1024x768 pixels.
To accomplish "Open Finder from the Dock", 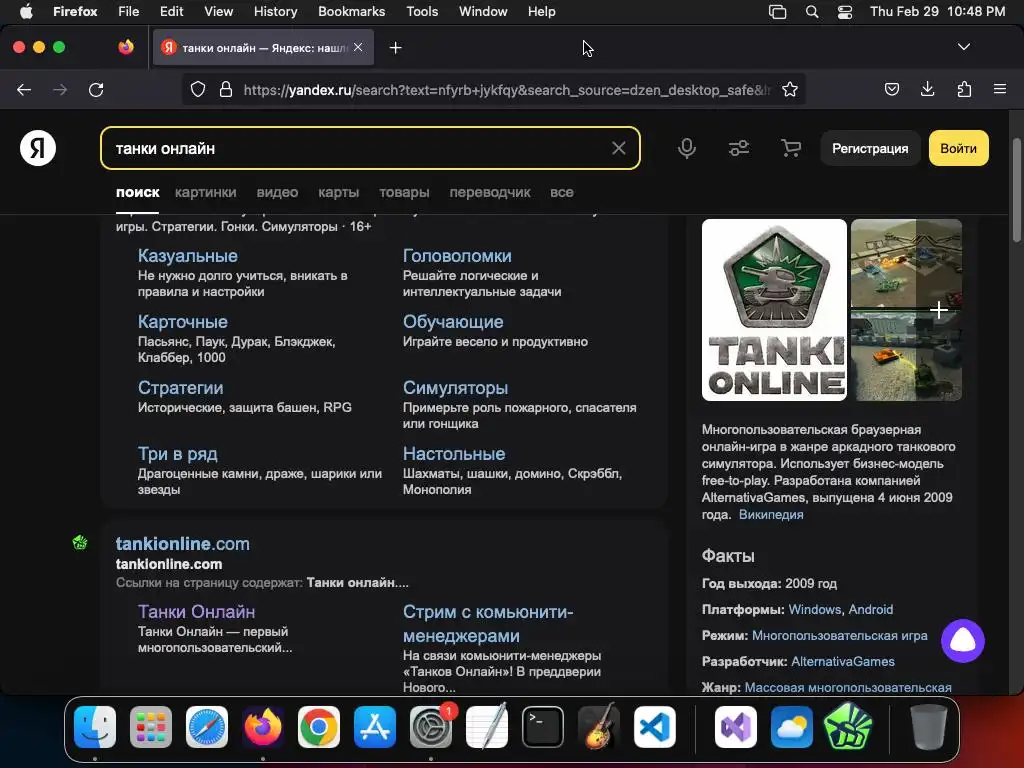I will (95, 726).
